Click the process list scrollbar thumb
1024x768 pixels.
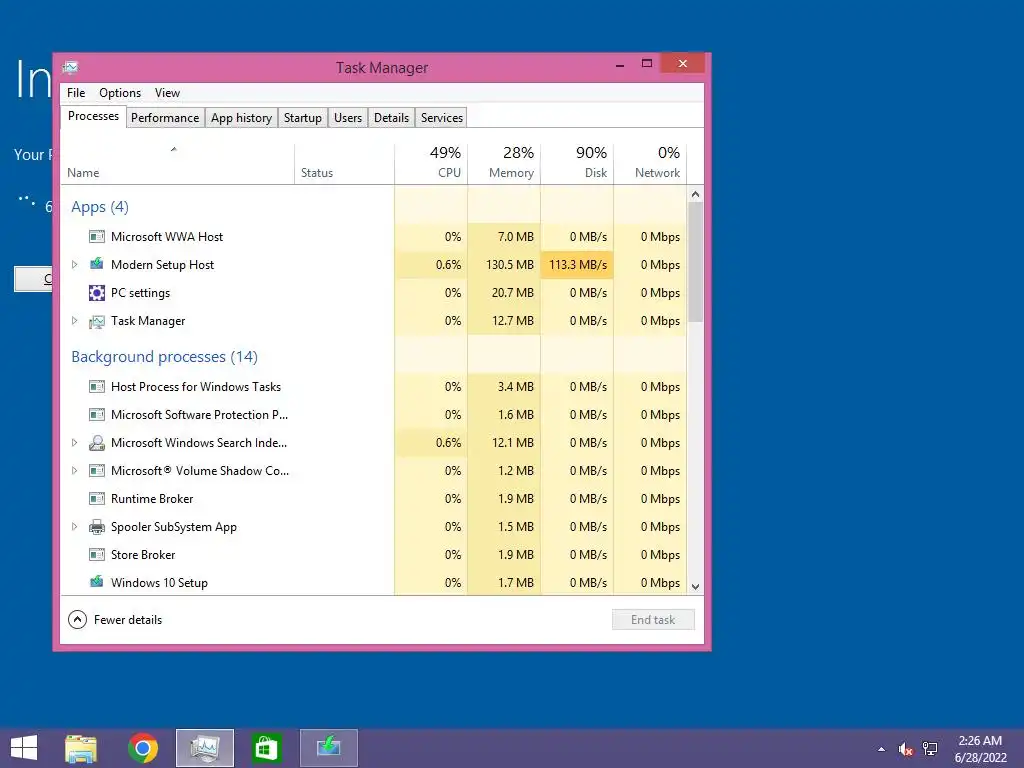point(696,261)
